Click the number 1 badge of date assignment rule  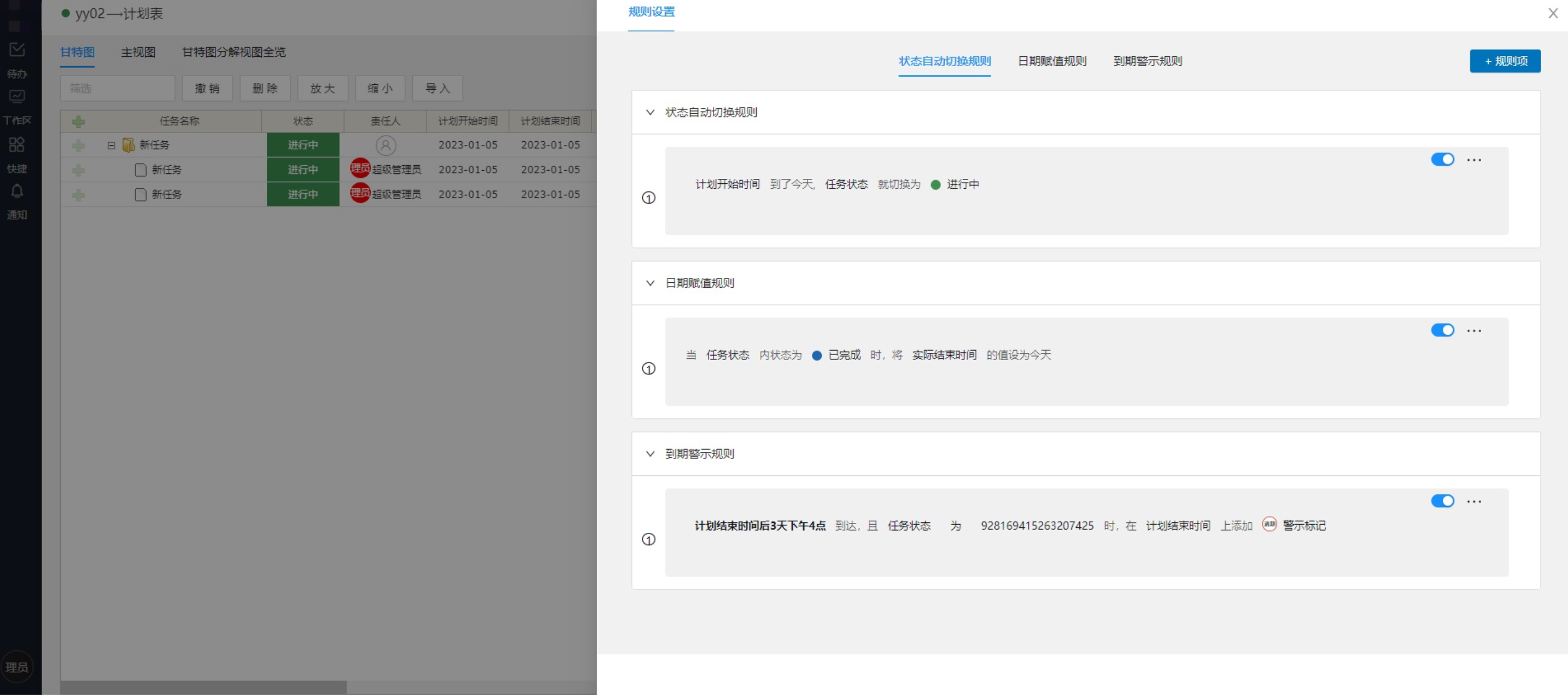tap(649, 370)
